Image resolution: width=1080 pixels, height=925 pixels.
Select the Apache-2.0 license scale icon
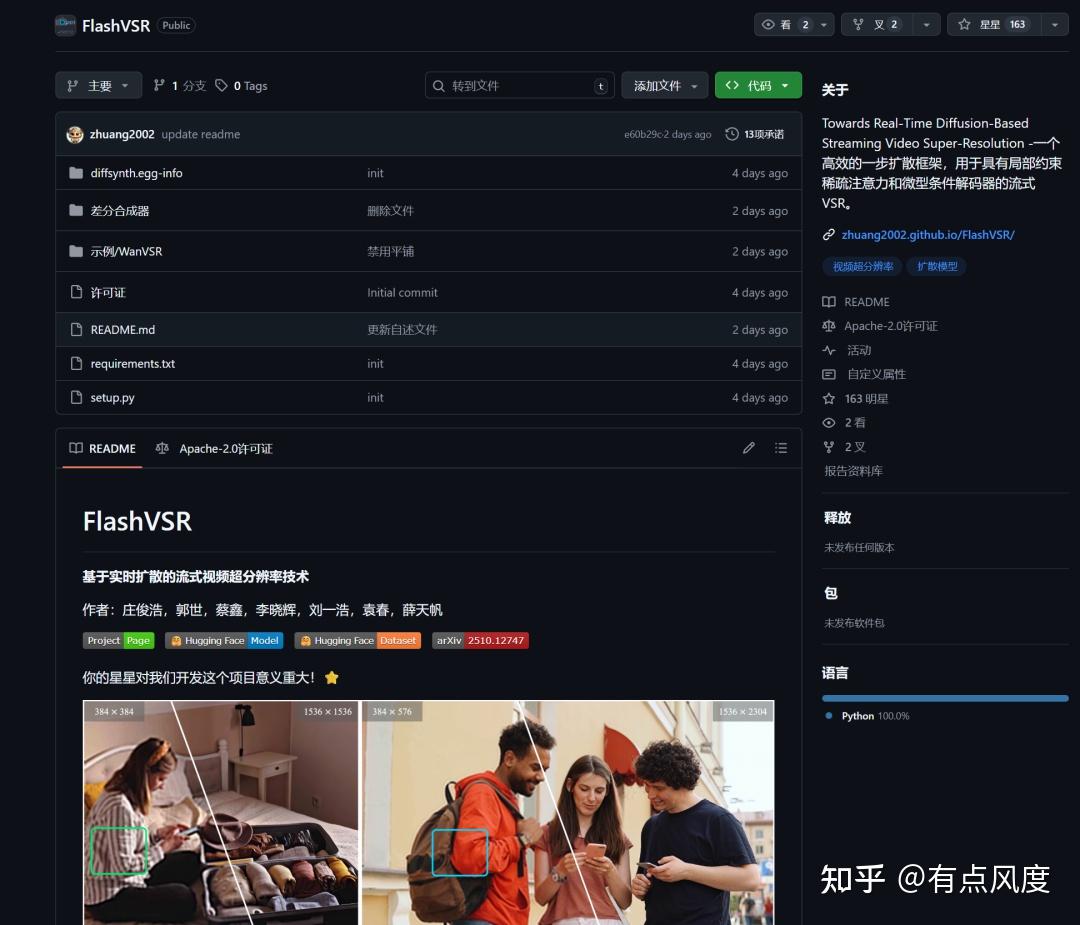826,325
